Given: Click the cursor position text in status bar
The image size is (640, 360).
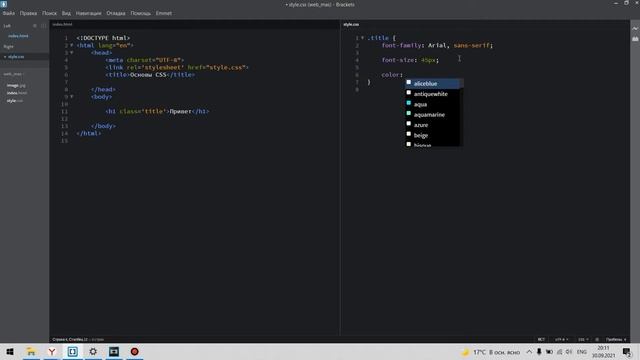Looking at the screenshot, I should [70, 339].
